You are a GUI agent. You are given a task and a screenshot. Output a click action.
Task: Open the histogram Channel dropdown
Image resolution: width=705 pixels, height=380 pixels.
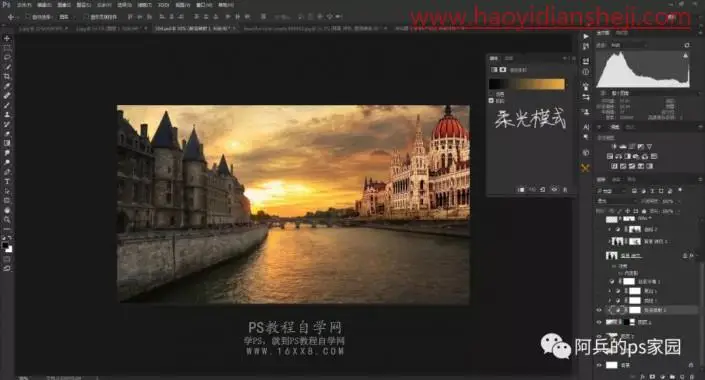[x=629, y=45]
